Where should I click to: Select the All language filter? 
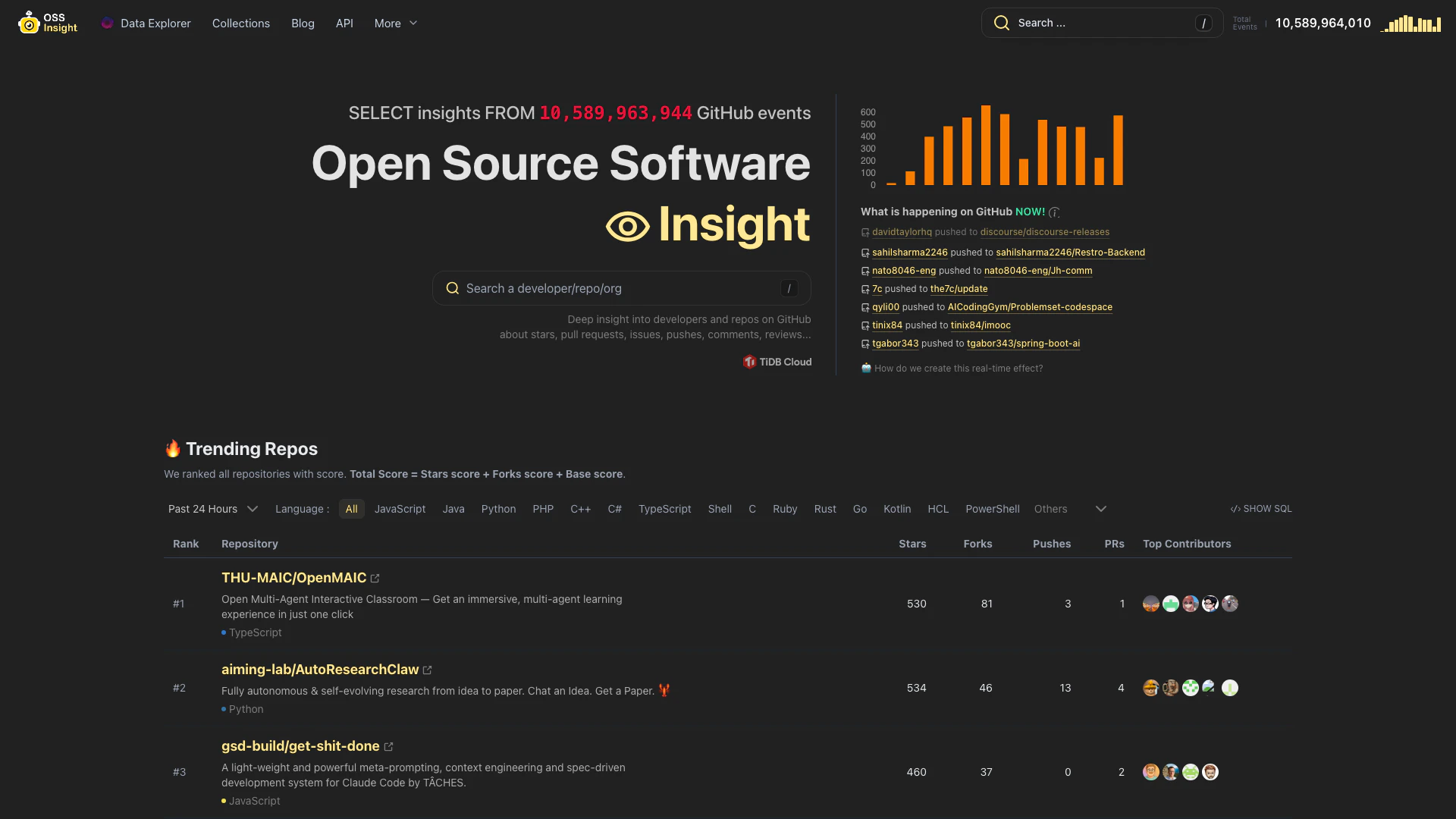(x=351, y=509)
